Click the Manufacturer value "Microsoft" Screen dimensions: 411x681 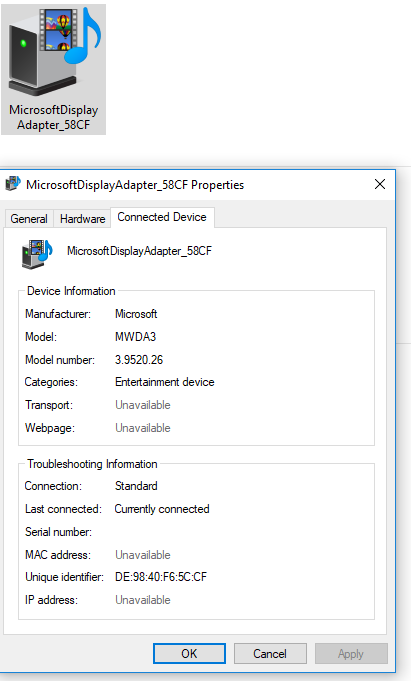click(136, 314)
